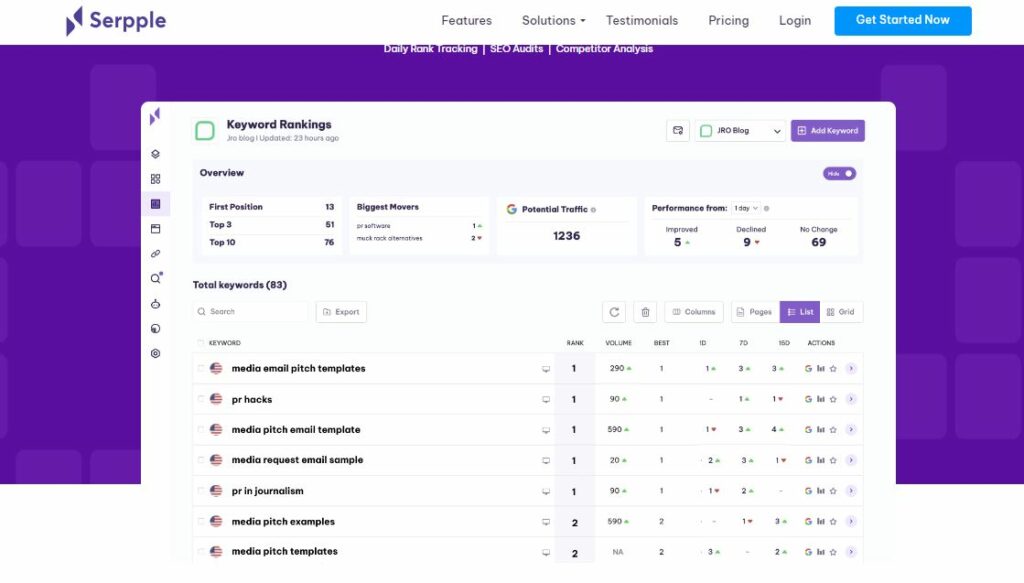
Task: Click the Login link
Action: coord(795,21)
